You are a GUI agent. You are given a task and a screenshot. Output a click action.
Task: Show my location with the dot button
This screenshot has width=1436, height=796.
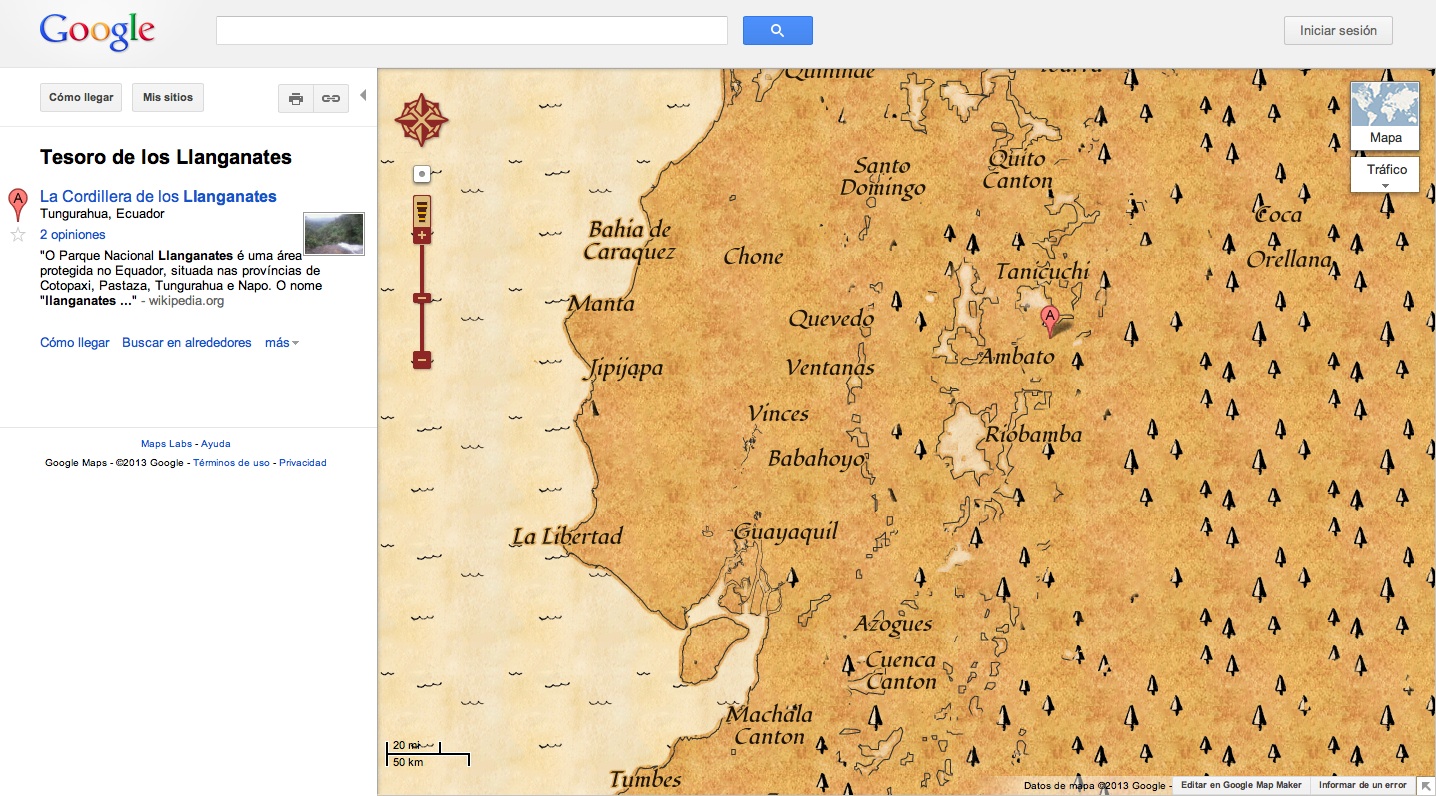coord(422,174)
